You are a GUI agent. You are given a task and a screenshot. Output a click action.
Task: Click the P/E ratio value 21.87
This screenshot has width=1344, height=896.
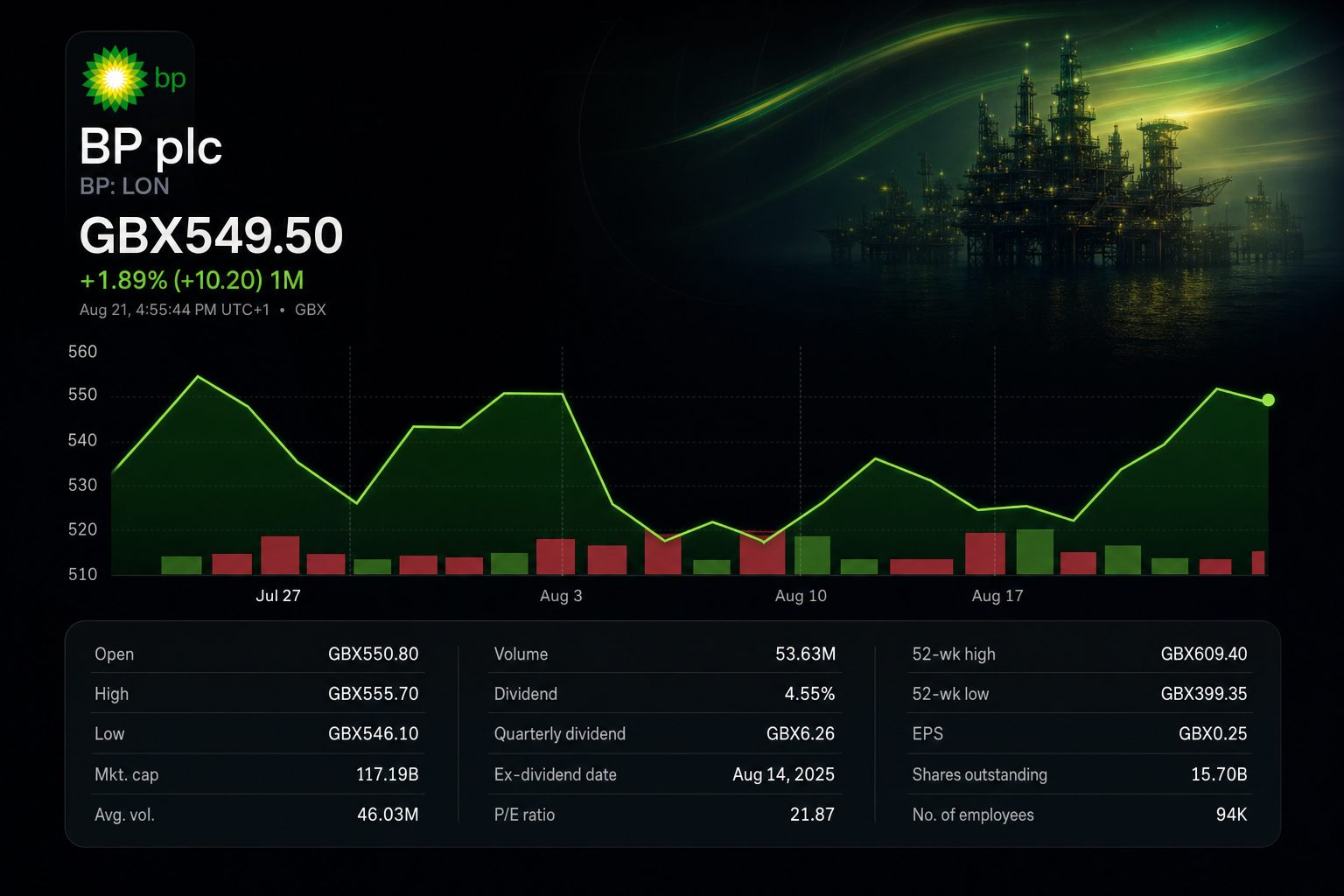click(812, 815)
